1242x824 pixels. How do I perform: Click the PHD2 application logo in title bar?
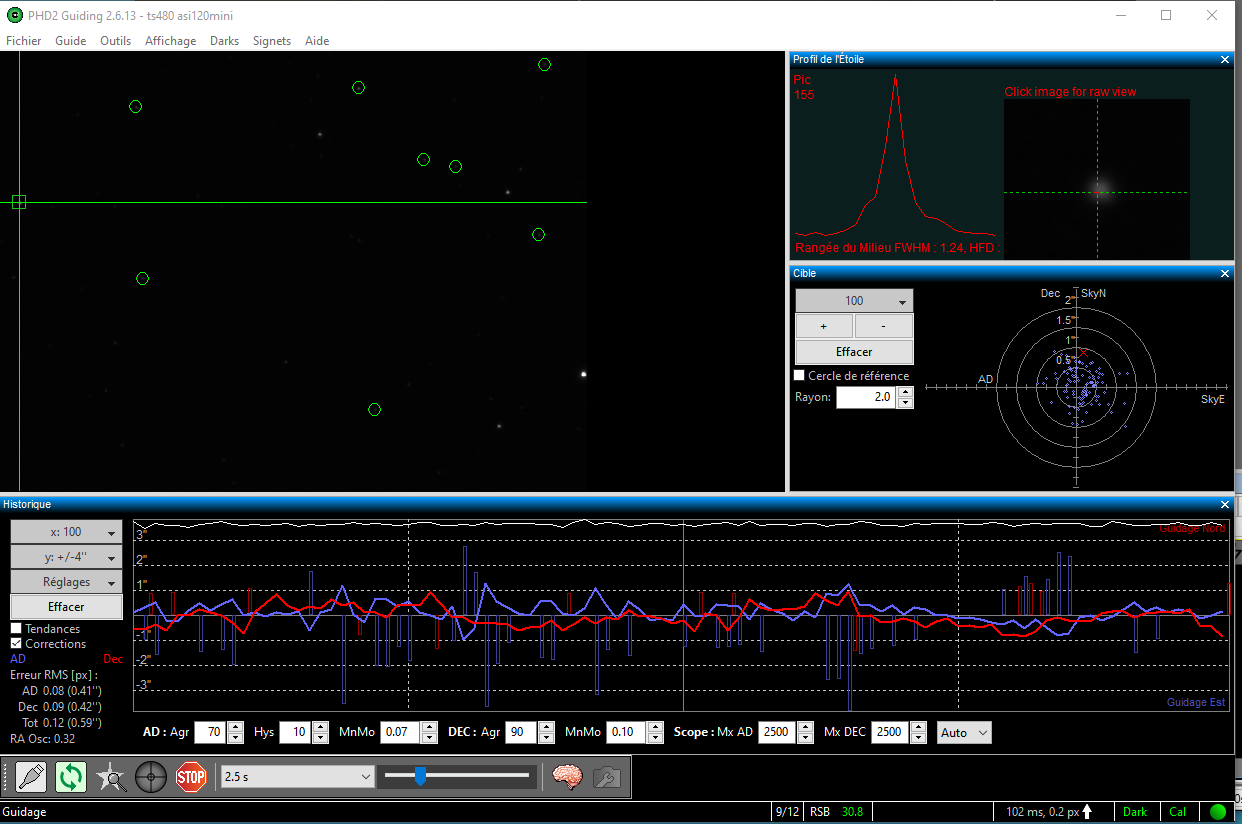14,15
